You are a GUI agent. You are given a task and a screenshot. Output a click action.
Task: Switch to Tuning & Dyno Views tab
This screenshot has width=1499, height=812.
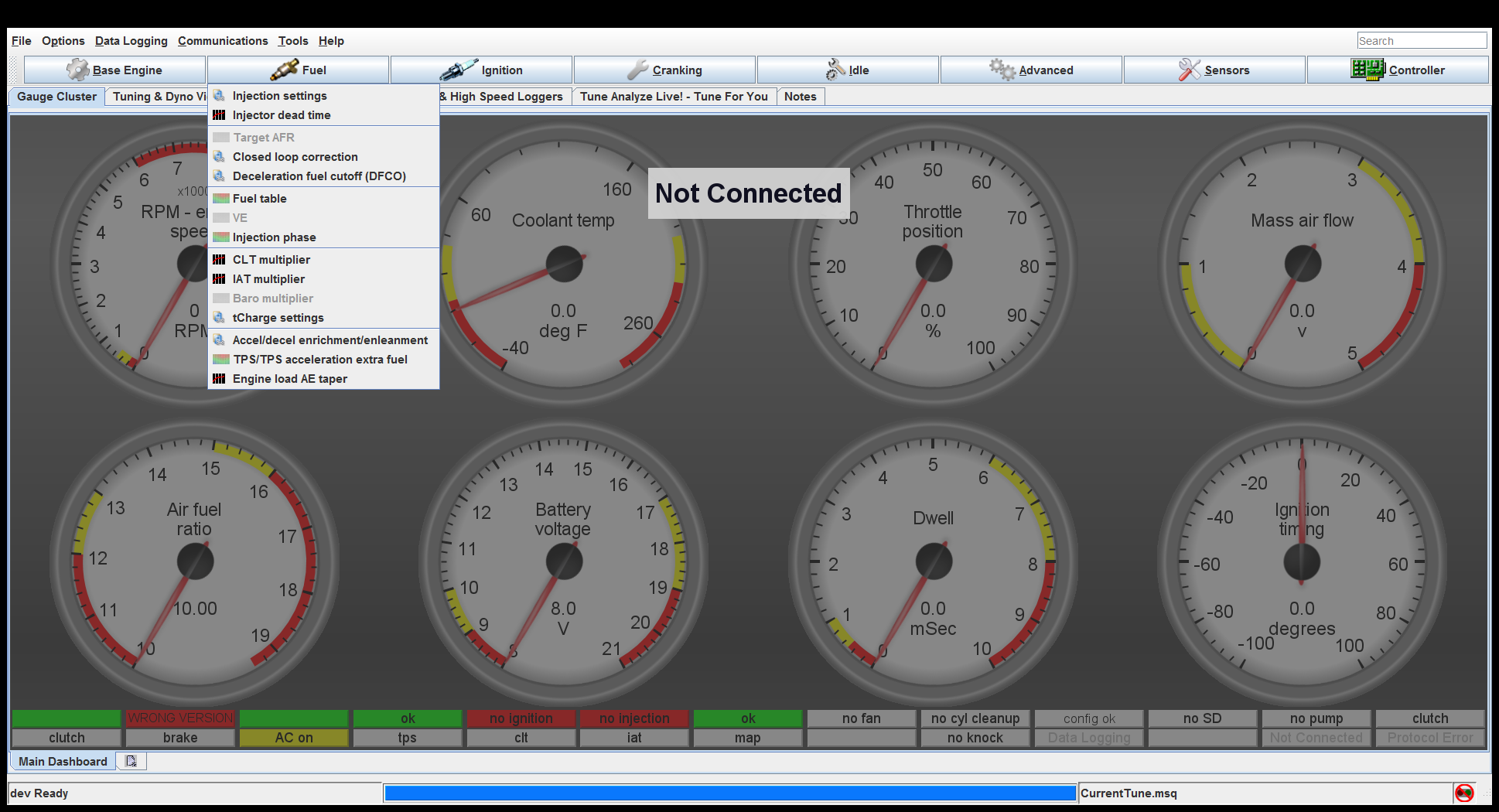tap(157, 97)
